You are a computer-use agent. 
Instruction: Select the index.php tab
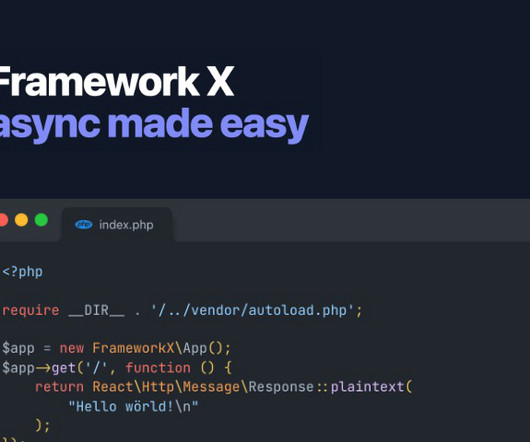[117, 225]
